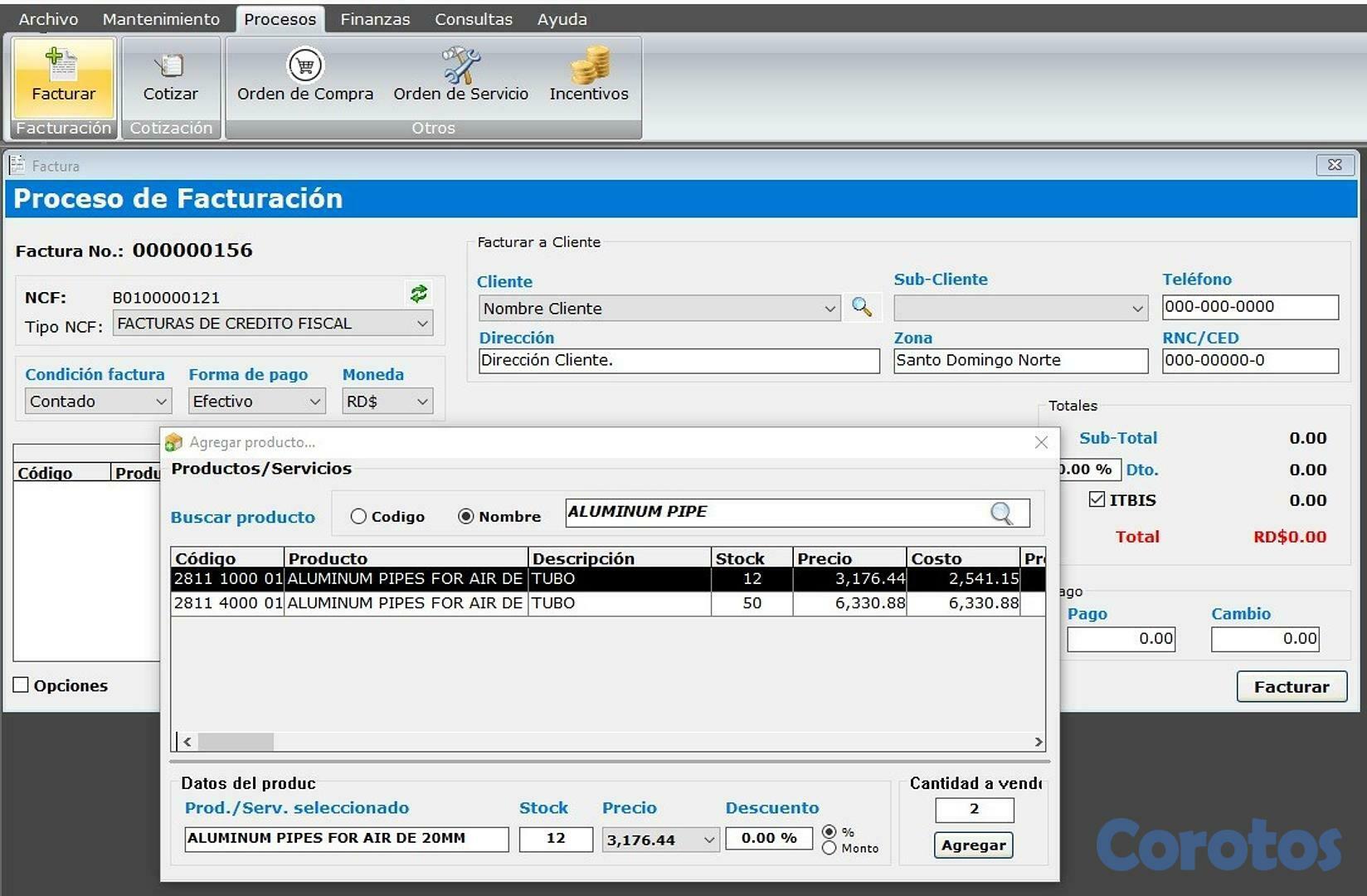Uncheck the ITBIS checkbox
1367x896 pixels.
(x=1097, y=499)
